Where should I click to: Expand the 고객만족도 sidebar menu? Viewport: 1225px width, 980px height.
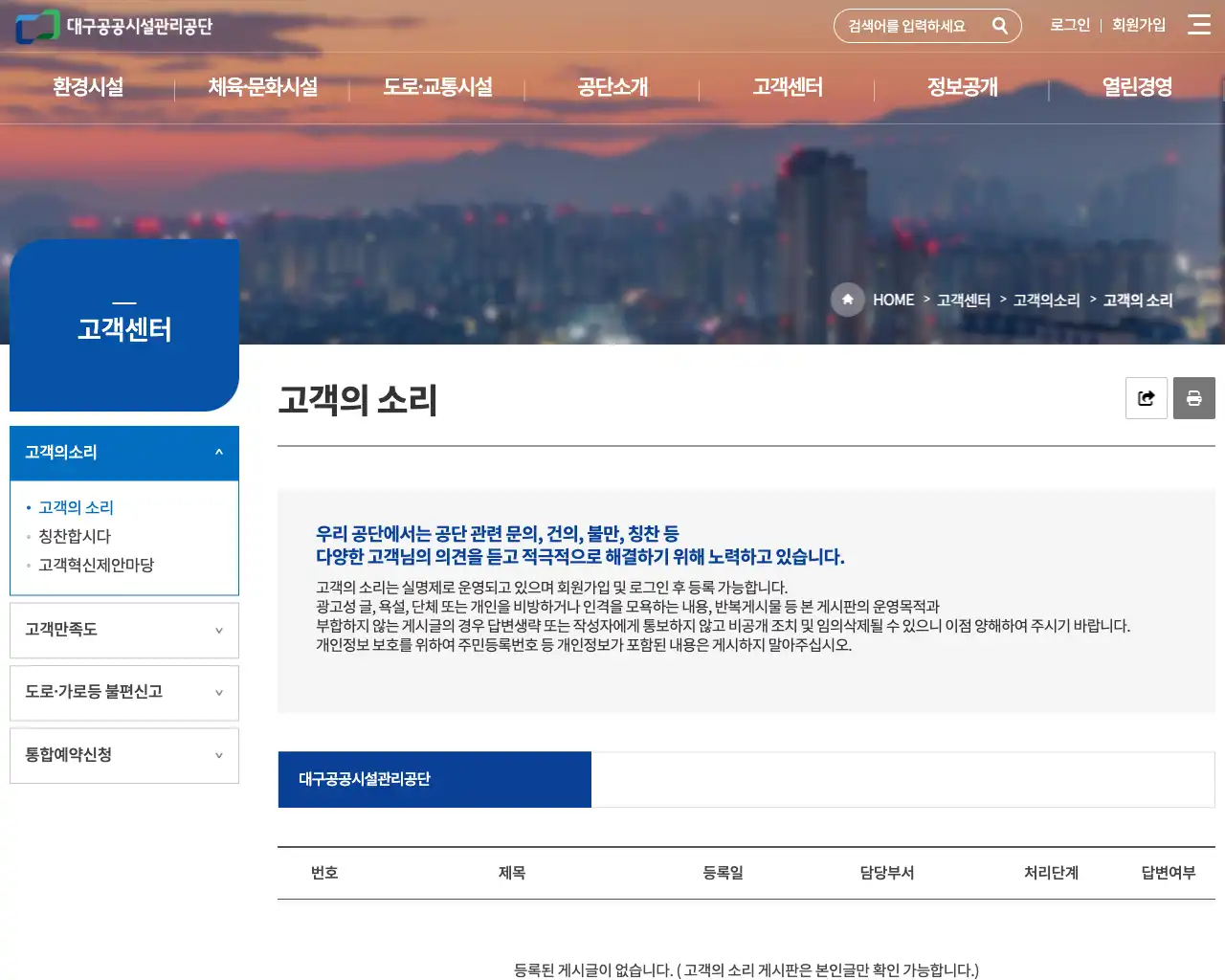point(123,630)
